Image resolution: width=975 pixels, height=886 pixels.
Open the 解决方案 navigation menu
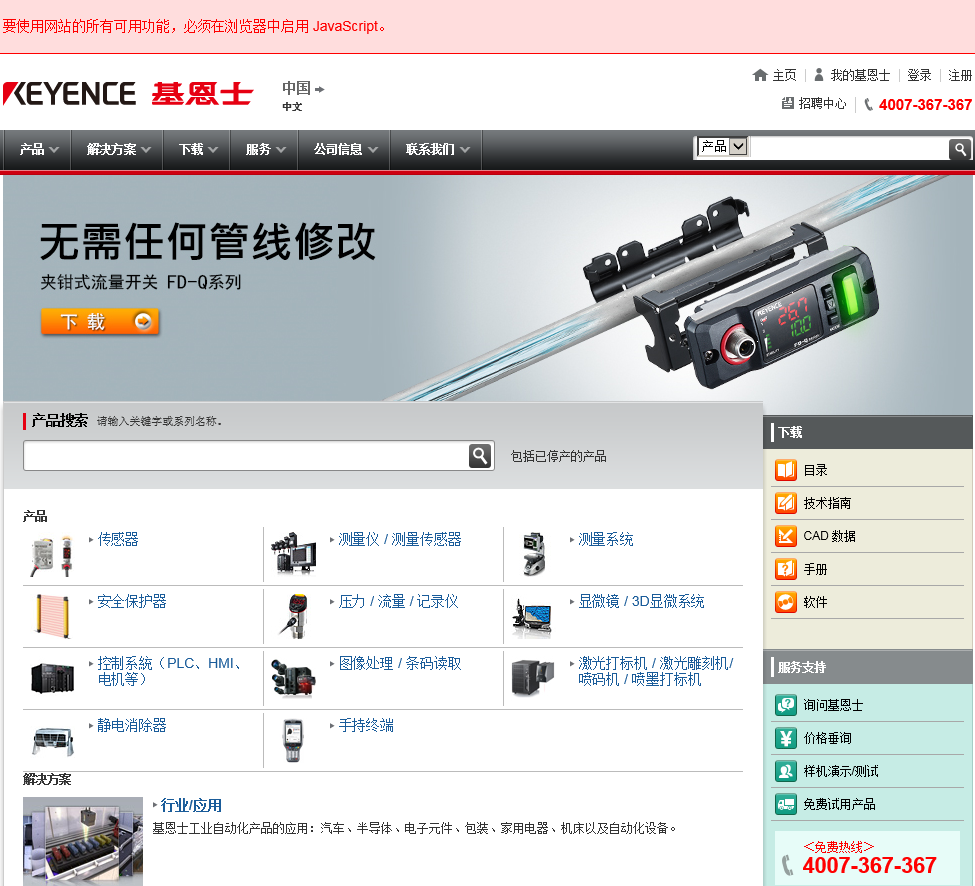(x=118, y=149)
